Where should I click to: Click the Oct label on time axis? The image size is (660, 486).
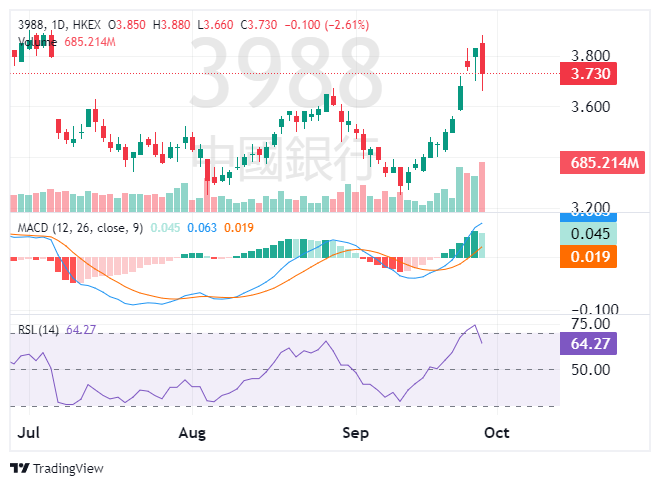tap(496, 433)
